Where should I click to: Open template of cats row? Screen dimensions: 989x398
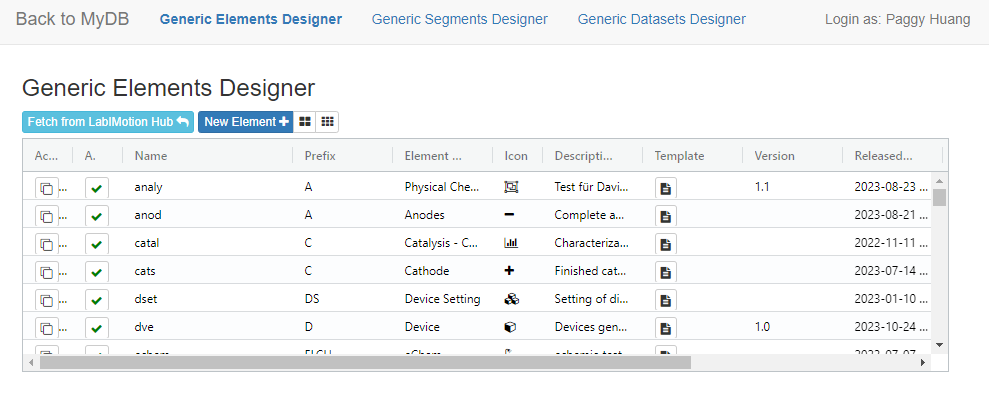(x=665, y=272)
